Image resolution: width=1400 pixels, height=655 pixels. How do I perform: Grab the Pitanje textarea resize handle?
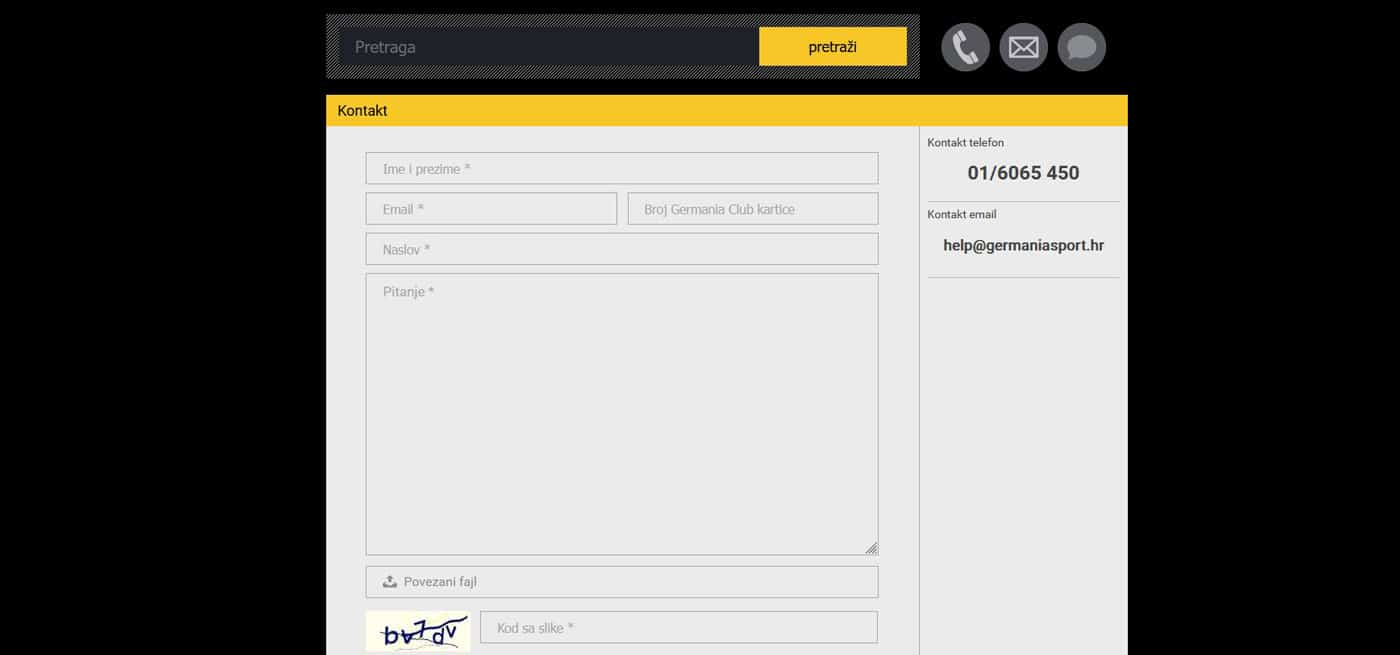tap(871, 547)
